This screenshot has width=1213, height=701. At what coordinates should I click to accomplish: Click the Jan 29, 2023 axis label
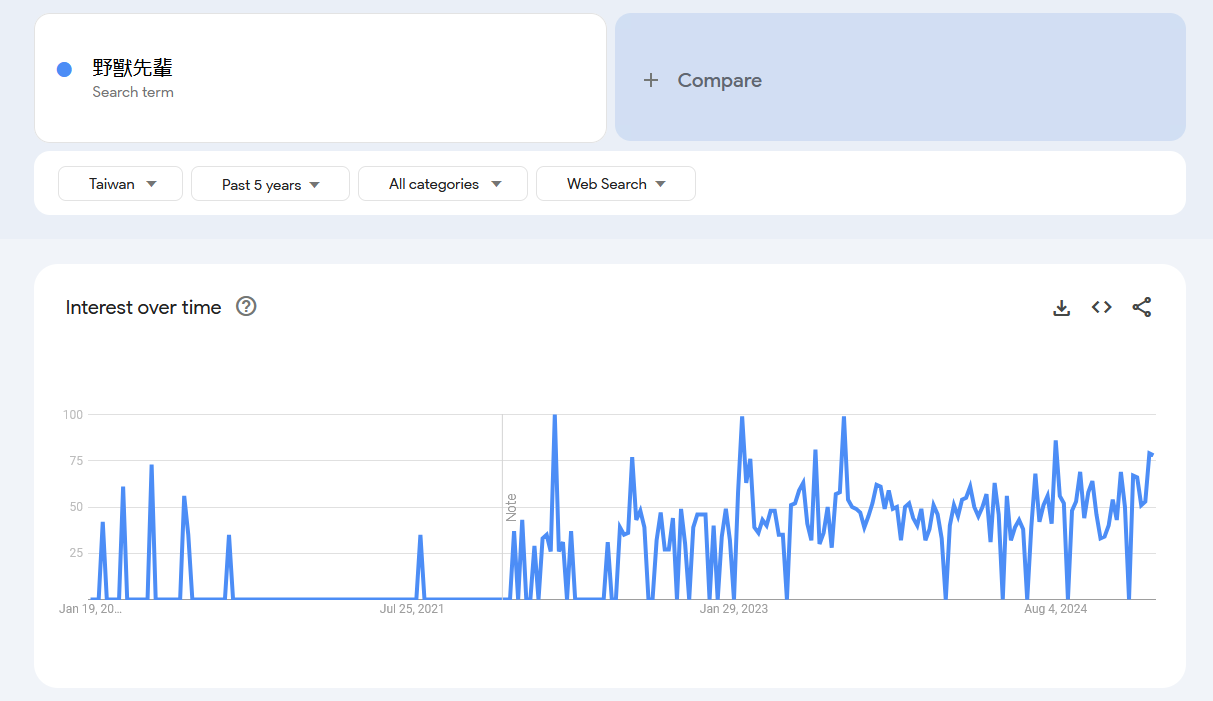click(733, 609)
